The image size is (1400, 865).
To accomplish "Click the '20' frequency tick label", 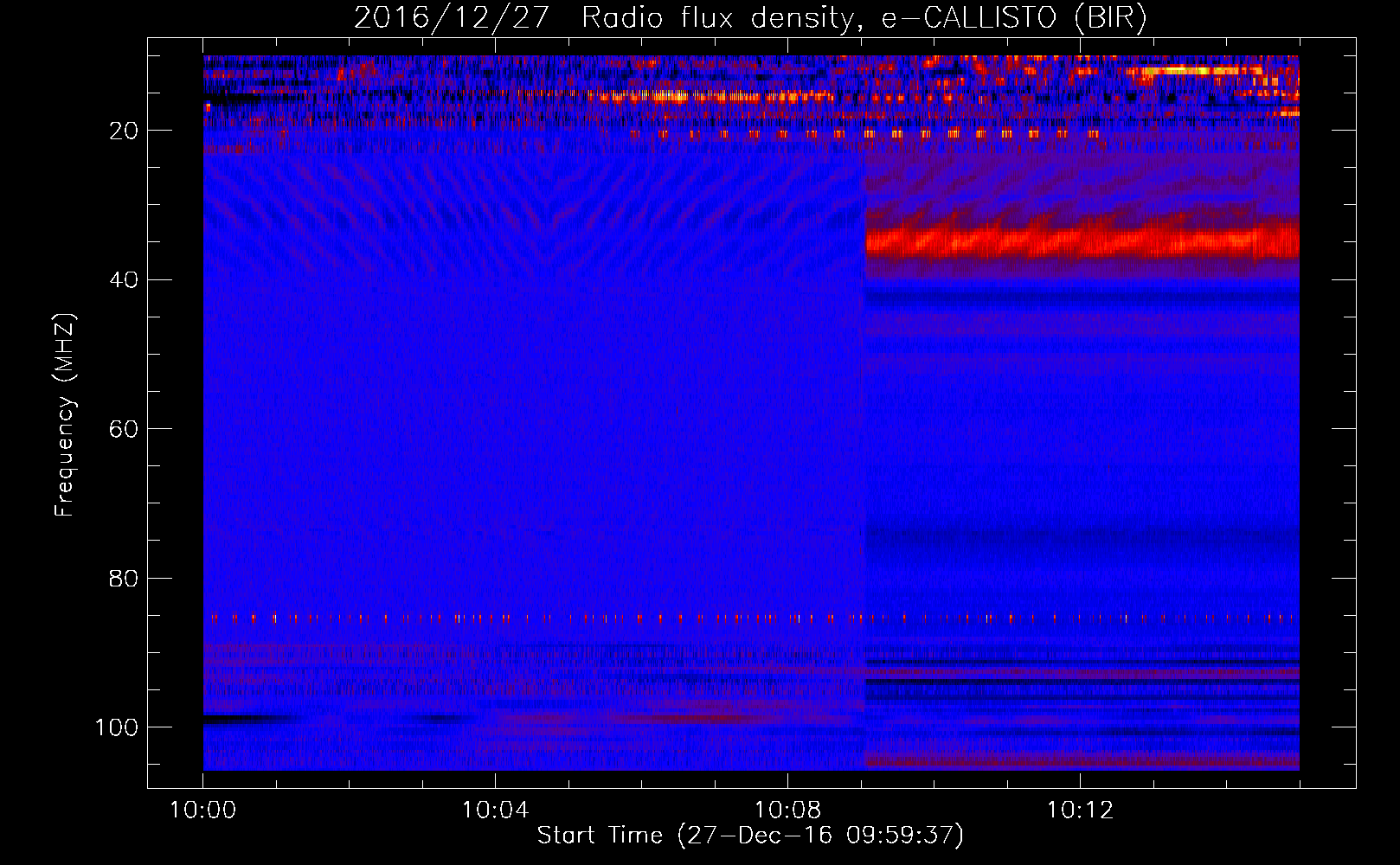I will tap(125, 131).
